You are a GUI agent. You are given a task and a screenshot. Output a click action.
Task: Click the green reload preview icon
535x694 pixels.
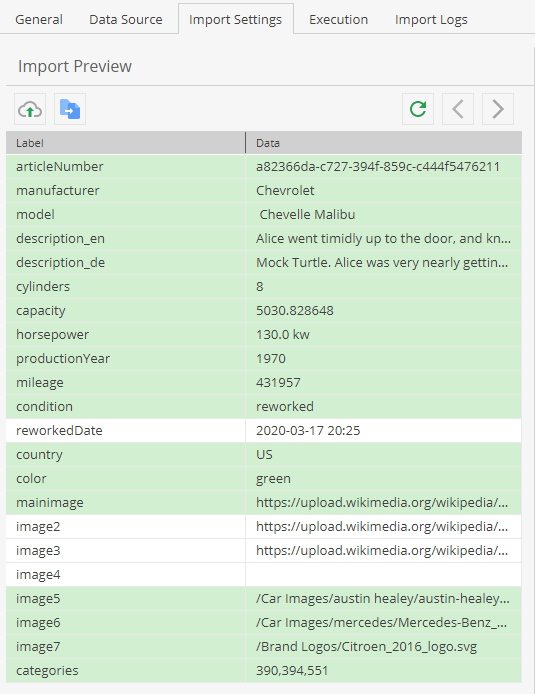coord(418,109)
